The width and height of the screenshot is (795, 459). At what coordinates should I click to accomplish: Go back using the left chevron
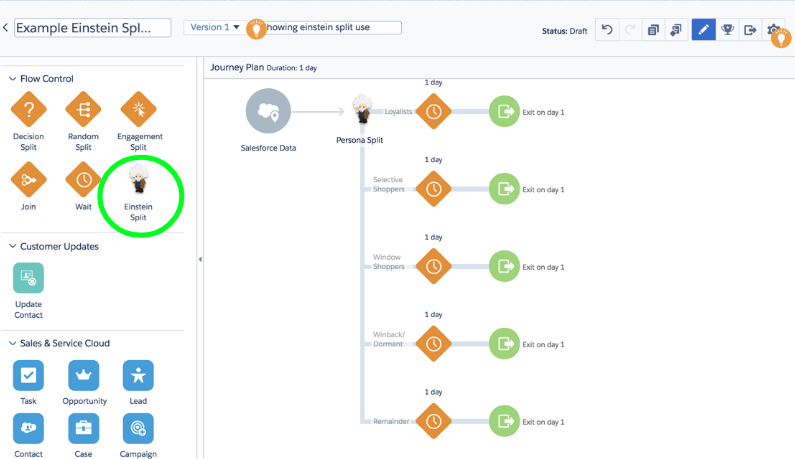pos(5,28)
